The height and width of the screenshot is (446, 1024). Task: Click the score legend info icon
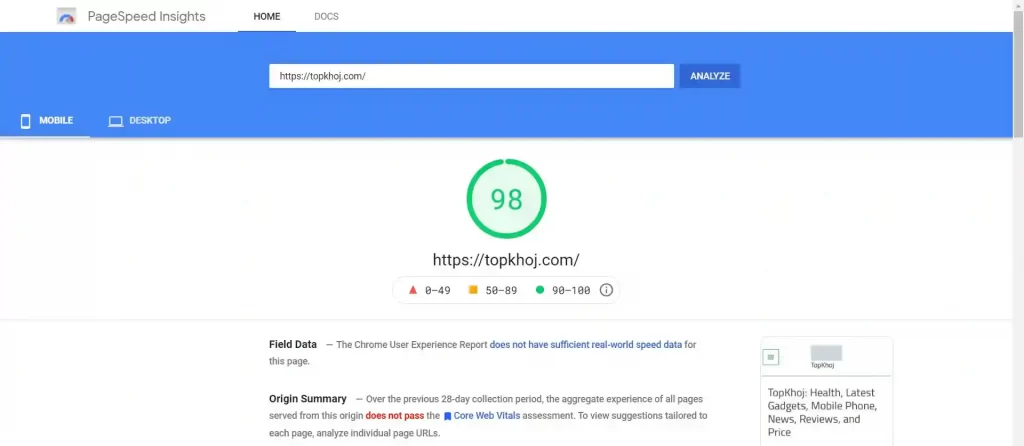pyautogui.click(x=606, y=290)
